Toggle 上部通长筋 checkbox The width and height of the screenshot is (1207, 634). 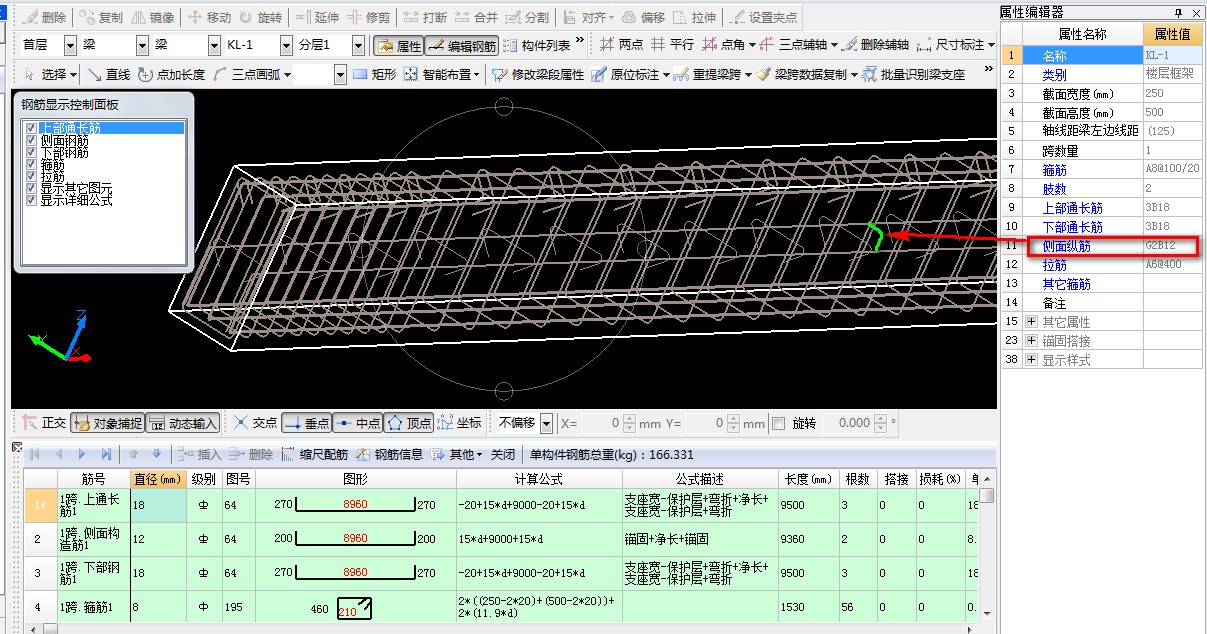[x=32, y=128]
